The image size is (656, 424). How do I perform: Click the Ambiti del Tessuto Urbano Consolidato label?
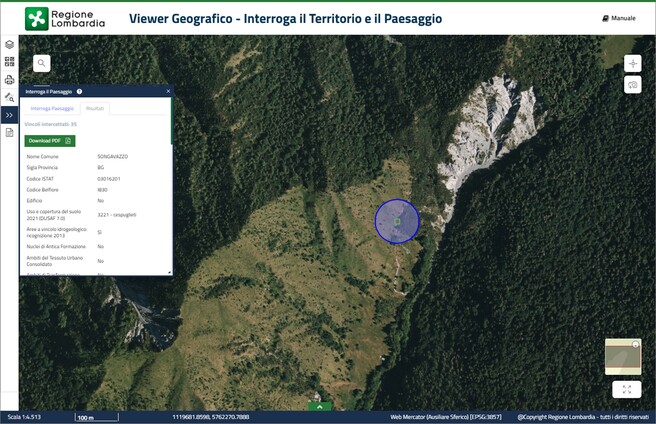click(x=55, y=261)
